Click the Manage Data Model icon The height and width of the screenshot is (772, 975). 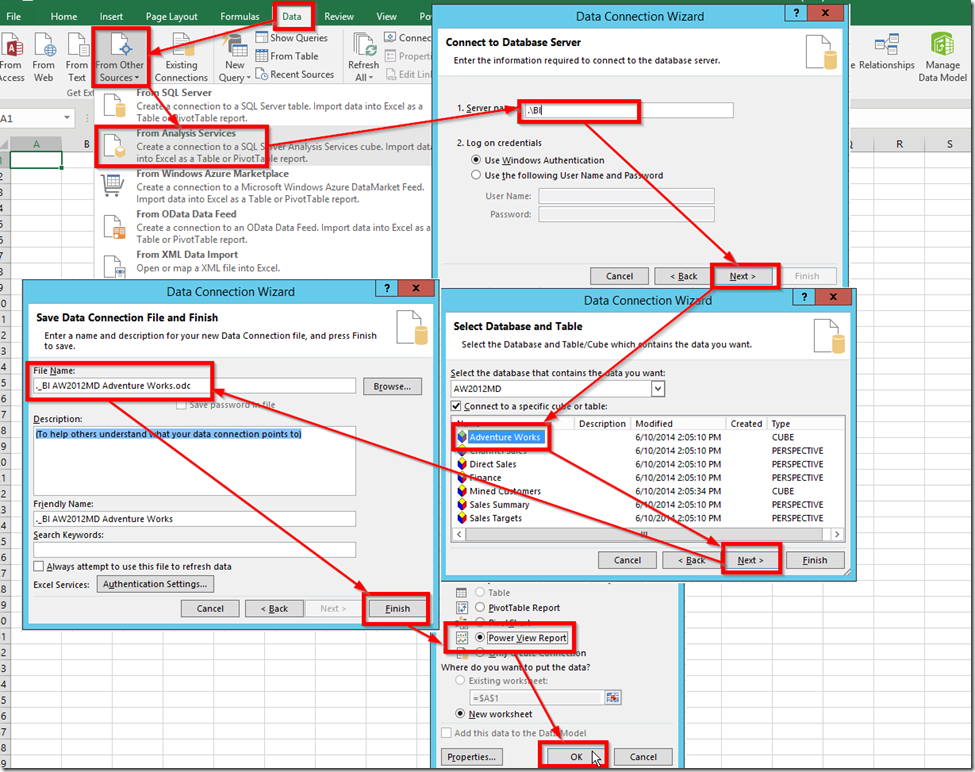(x=943, y=57)
